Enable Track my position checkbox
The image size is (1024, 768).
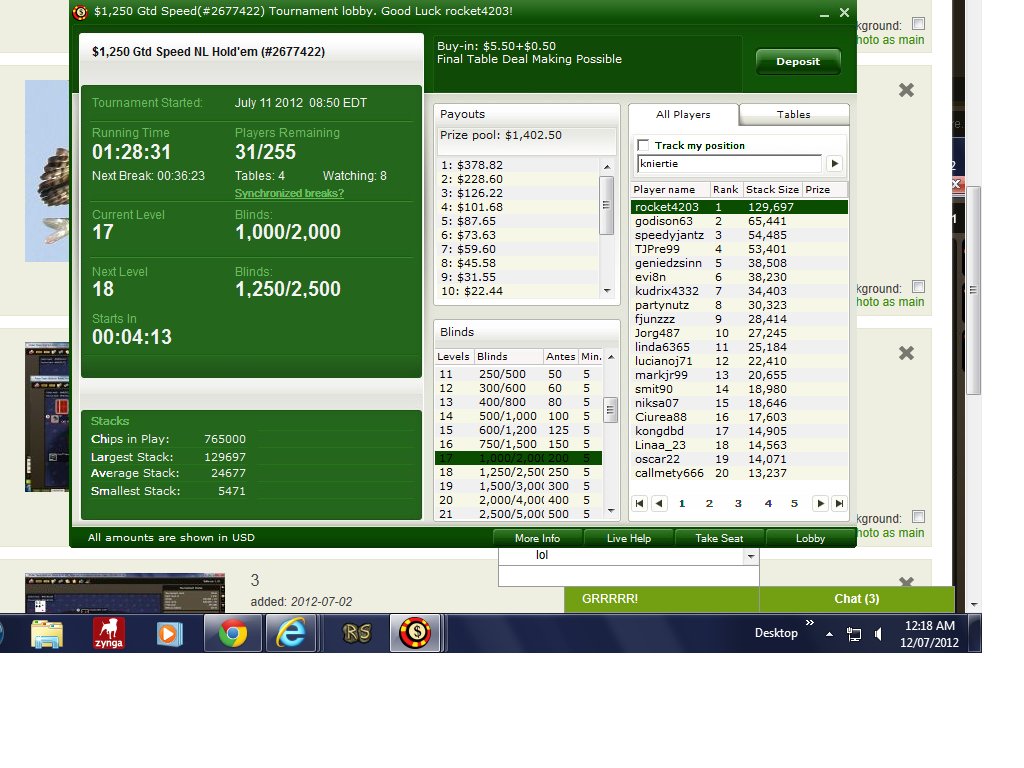(643, 145)
